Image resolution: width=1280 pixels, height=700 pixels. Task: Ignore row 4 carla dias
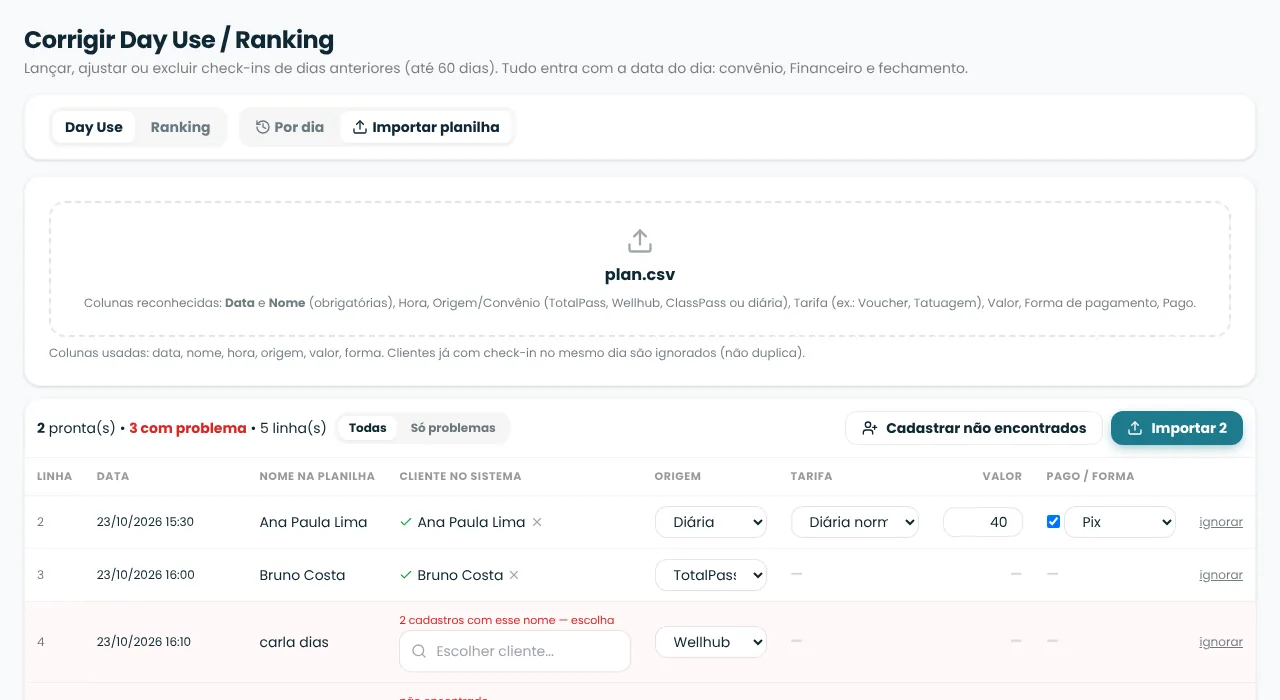(1221, 642)
